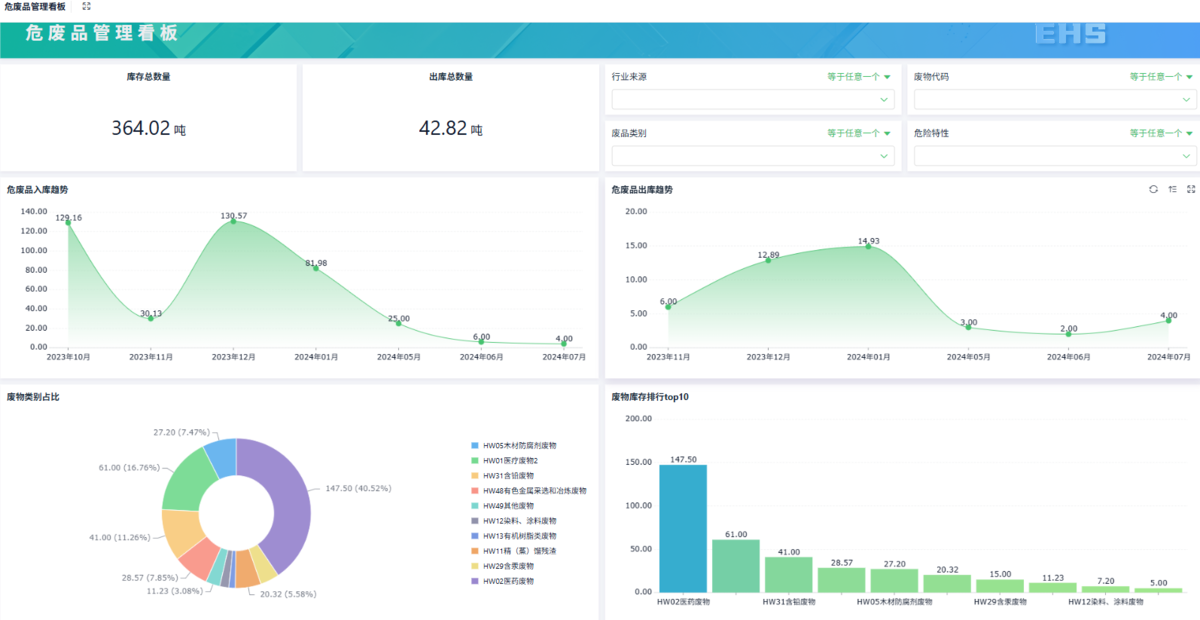Viewport: 1200px width, 620px height.
Task: Open the 等于任意一个 condition for 废品类别
Action: (858, 133)
